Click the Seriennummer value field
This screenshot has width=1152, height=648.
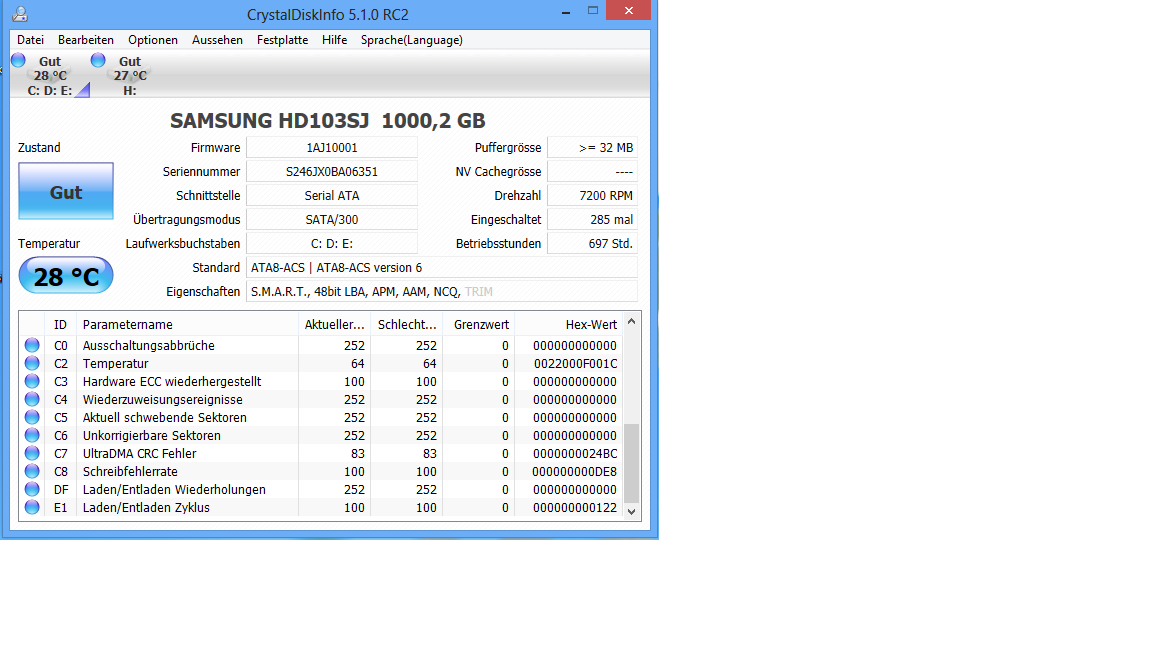(x=332, y=171)
